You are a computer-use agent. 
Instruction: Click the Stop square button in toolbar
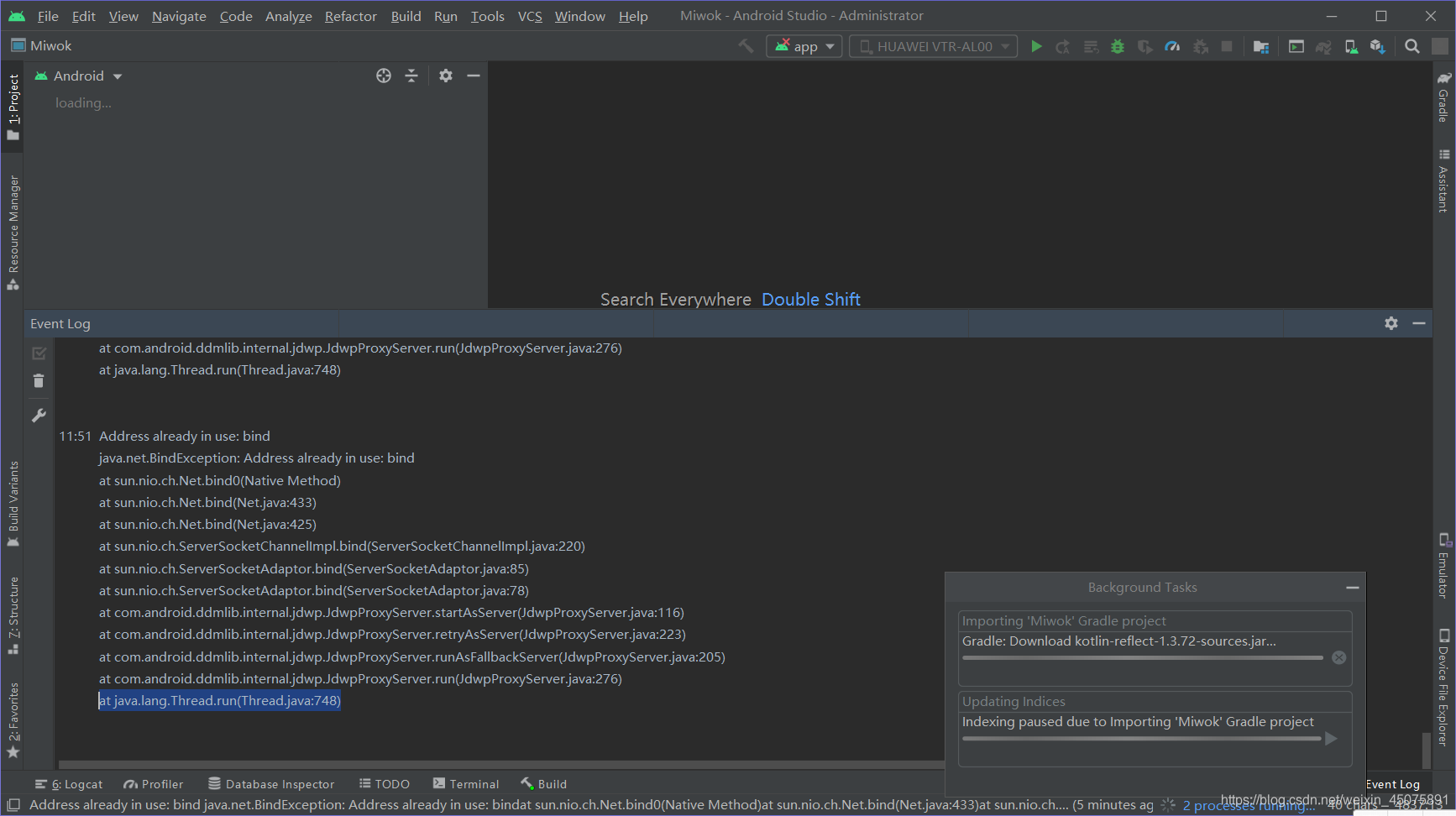coord(1227,46)
